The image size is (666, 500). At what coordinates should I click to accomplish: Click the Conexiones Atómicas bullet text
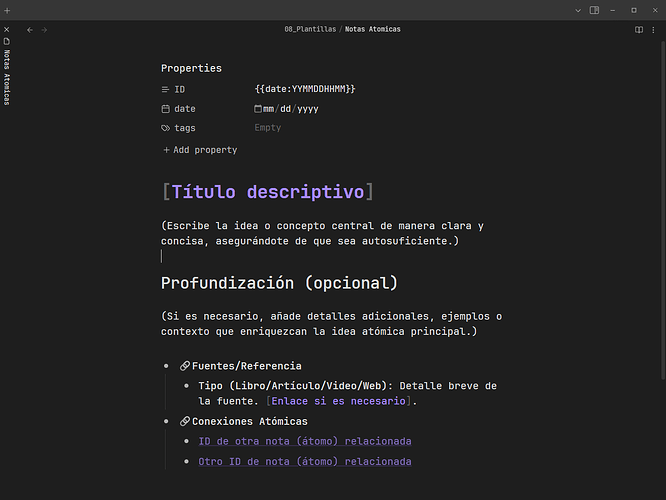(249, 421)
